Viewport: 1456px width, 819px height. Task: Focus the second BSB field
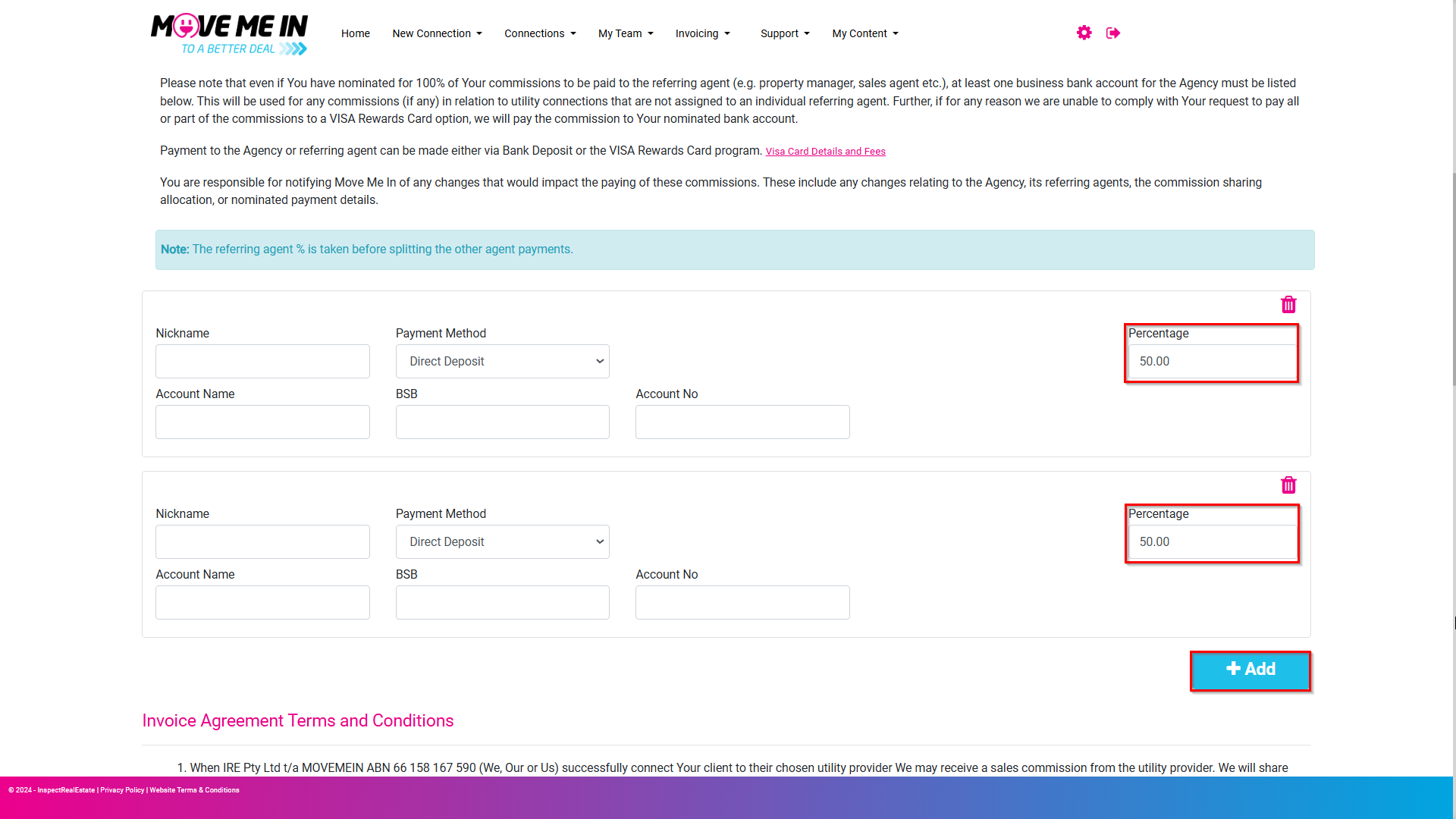pyautogui.click(x=502, y=603)
